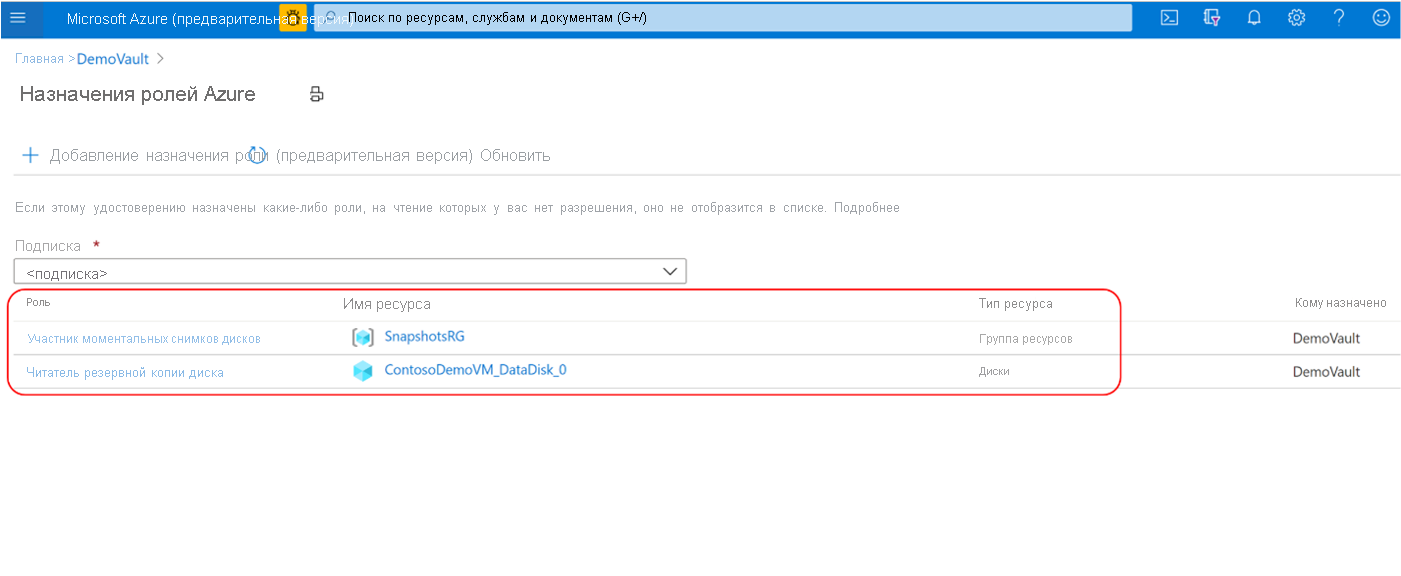The width and height of the screenshot is (1401, 576).
Task: Click the Имя ресурса column header
Action: (x=387, y=304)
